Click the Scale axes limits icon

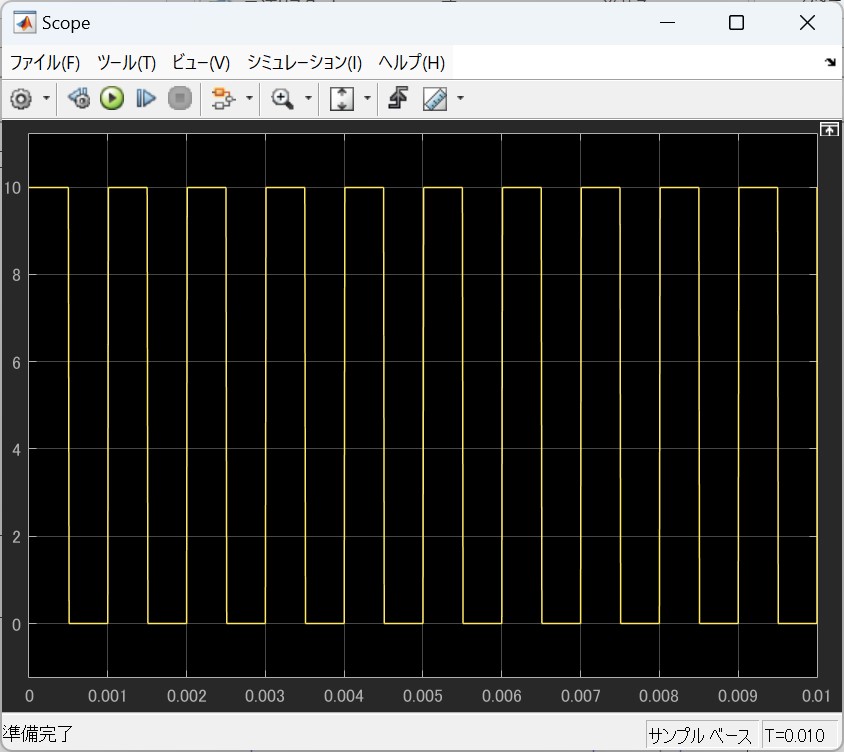pos(342,98)
